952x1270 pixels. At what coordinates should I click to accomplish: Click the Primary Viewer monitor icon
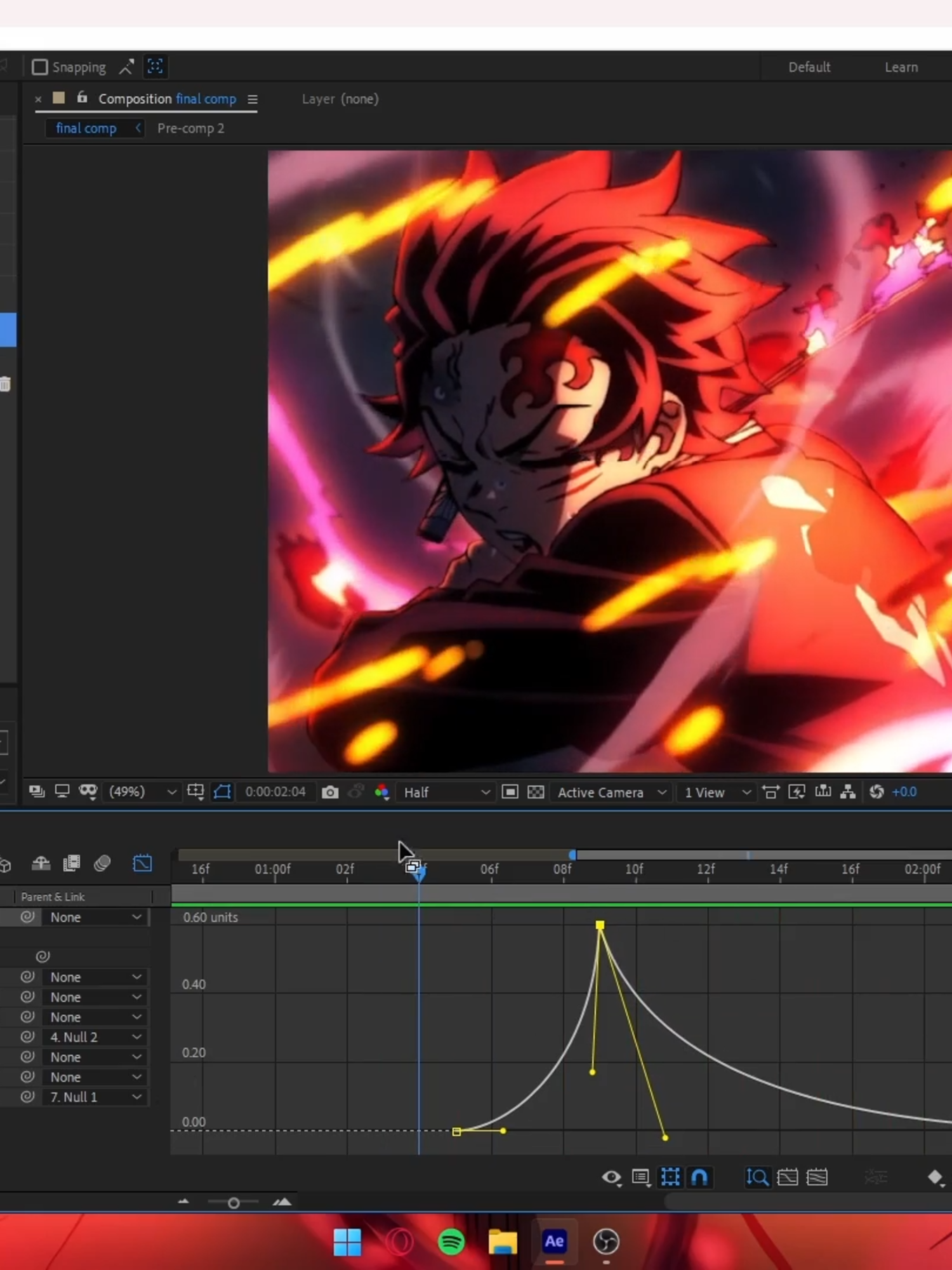(62, 792)
